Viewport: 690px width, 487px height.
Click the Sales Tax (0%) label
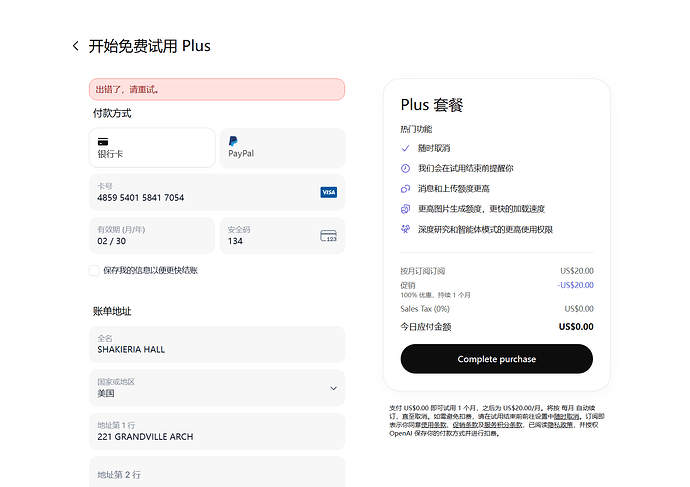click(425, 309)
